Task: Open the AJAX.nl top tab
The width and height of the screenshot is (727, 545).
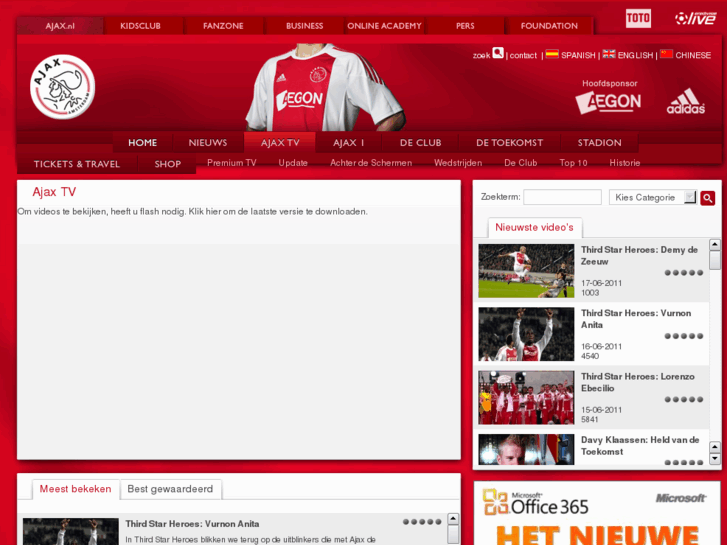Action: coord(60,26)
